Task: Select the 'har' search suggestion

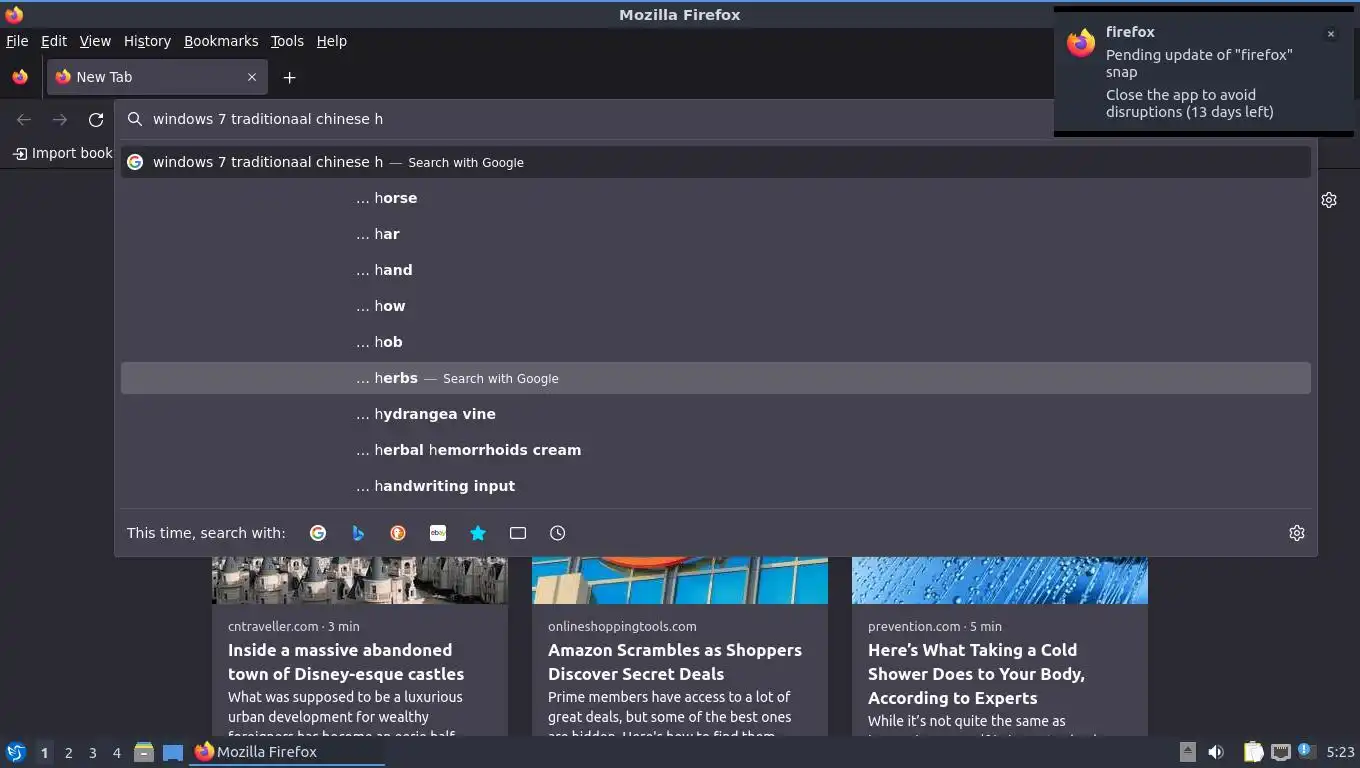Action: point(716,234)
